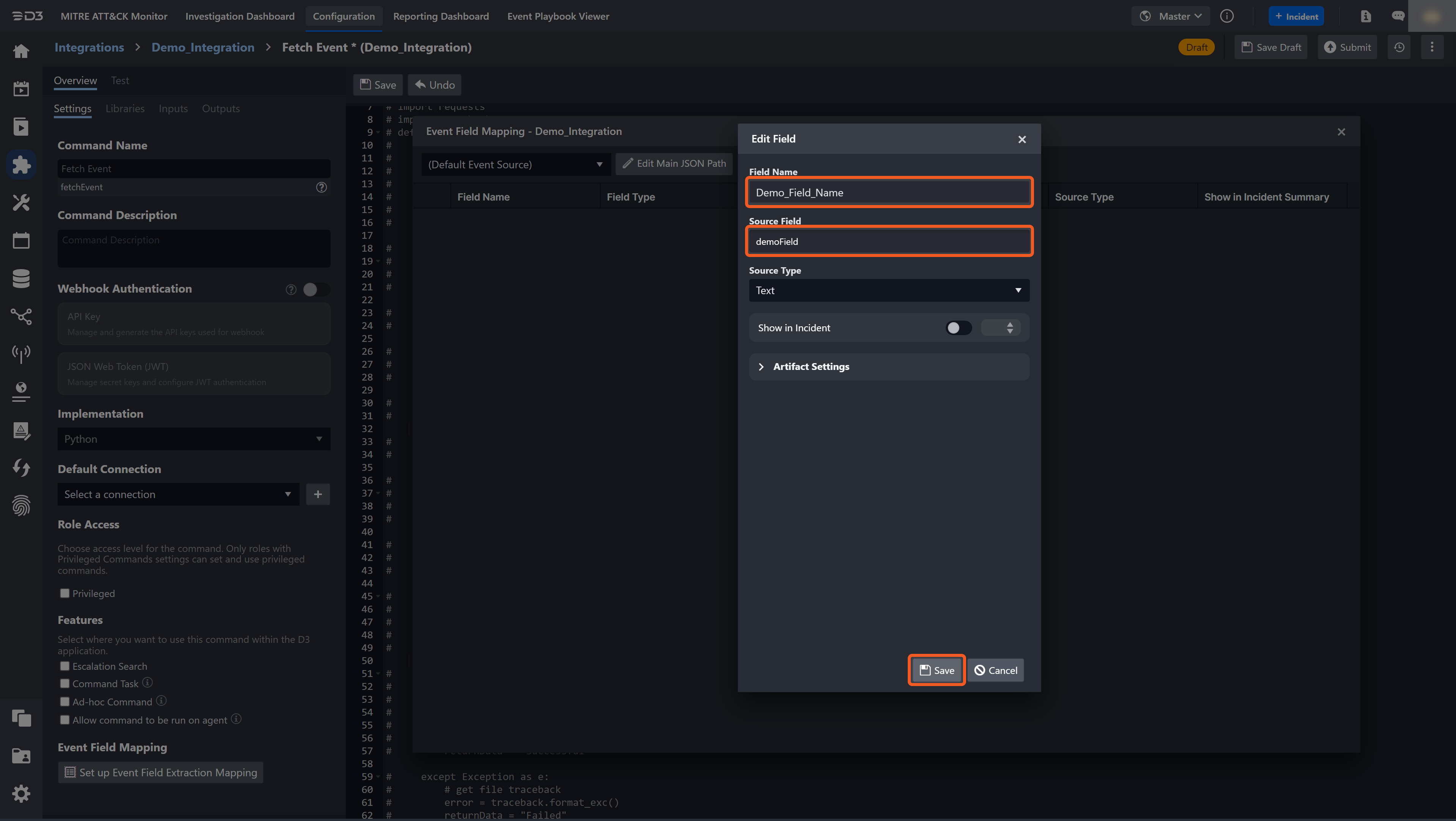
Task: Enable the Webhook Authentication toggle
Action: click(x=315, y=289)
